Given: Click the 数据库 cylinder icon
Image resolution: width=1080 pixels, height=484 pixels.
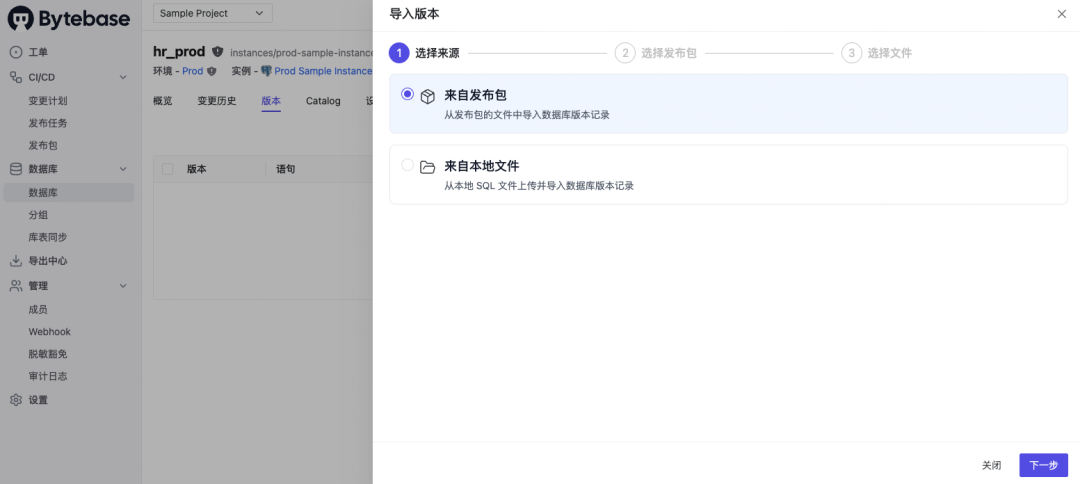Looking at the screenshot, I should click(x=16, y=169).
